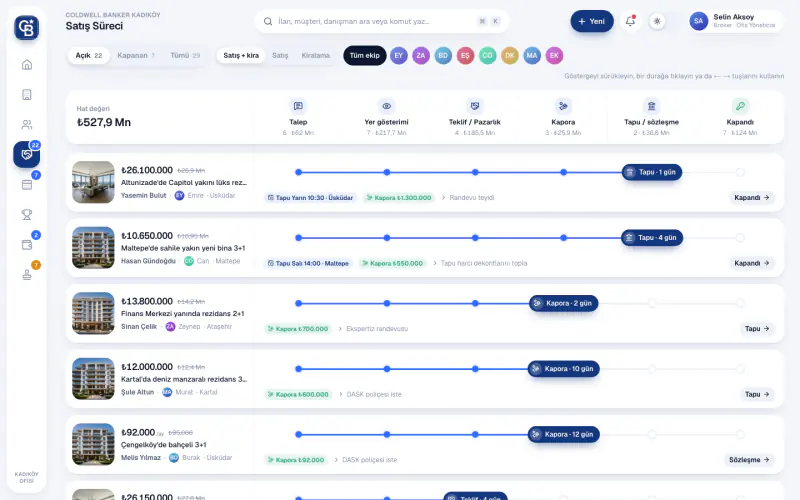The width and height of the screenshot is (800, 500).
Task: Select the Tüm ekip filter pill
Action: pos(365,56)
